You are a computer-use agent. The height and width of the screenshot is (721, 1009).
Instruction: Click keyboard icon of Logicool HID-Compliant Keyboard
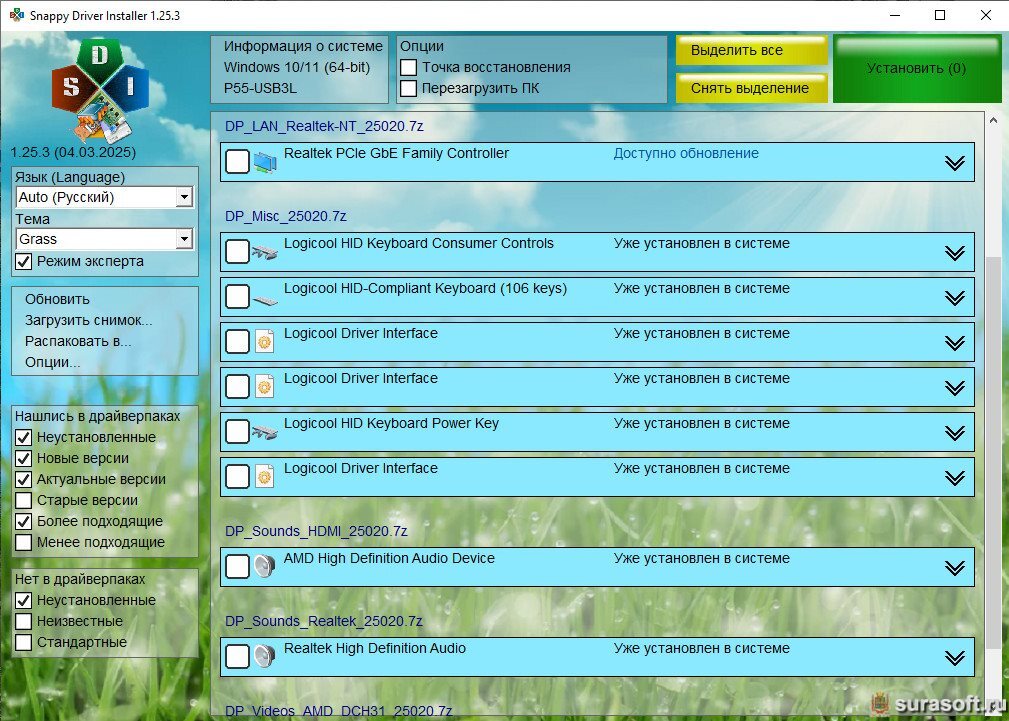click(x=264, y=300)
